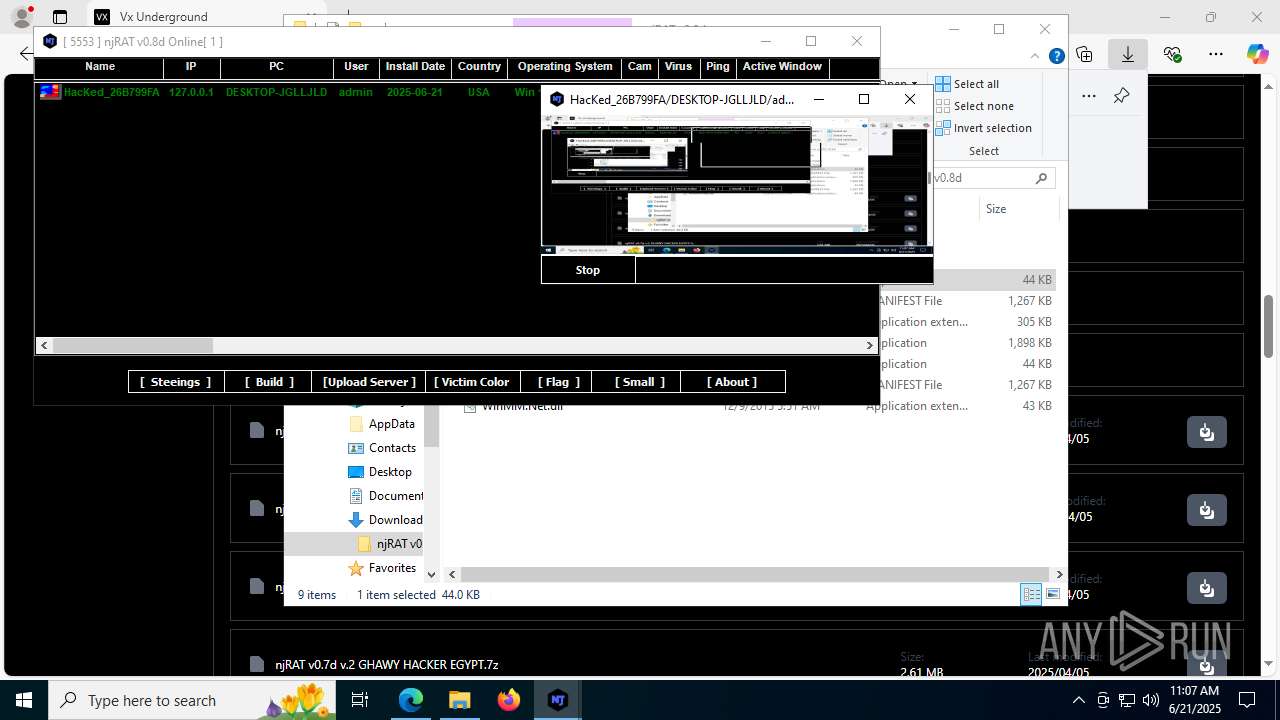The height and width of the screenshot is (720, 1280).
Task: Open the [ About ] button
Action: (732, 382)
